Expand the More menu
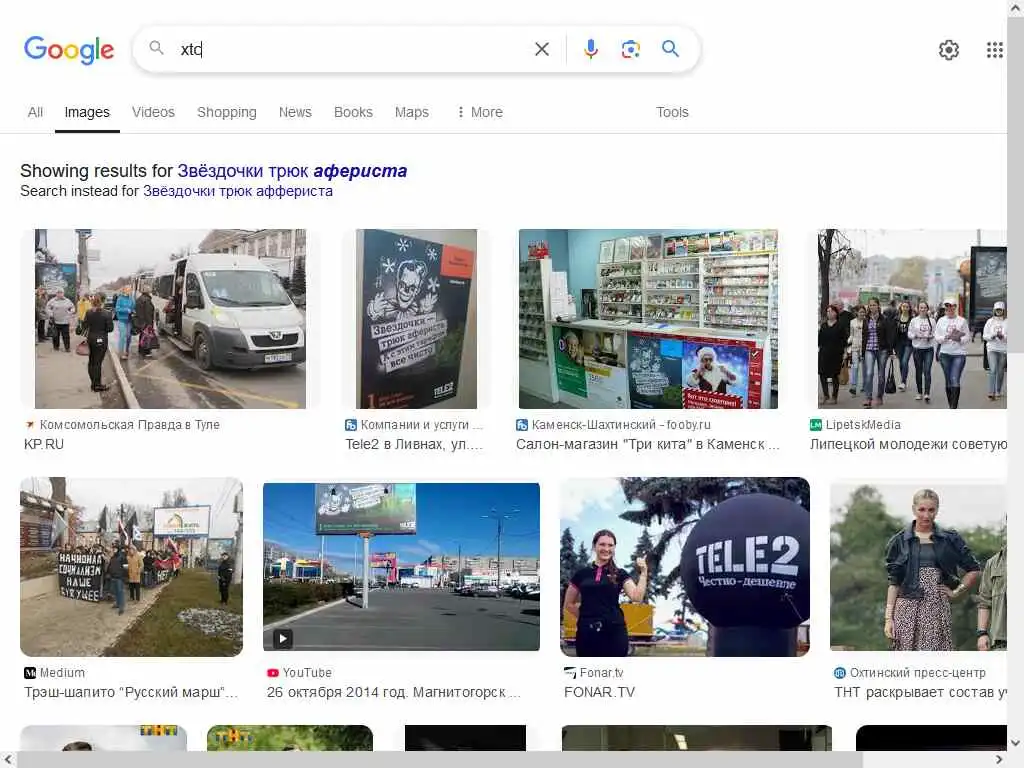 pyautogui.click(x=480, y=112)
